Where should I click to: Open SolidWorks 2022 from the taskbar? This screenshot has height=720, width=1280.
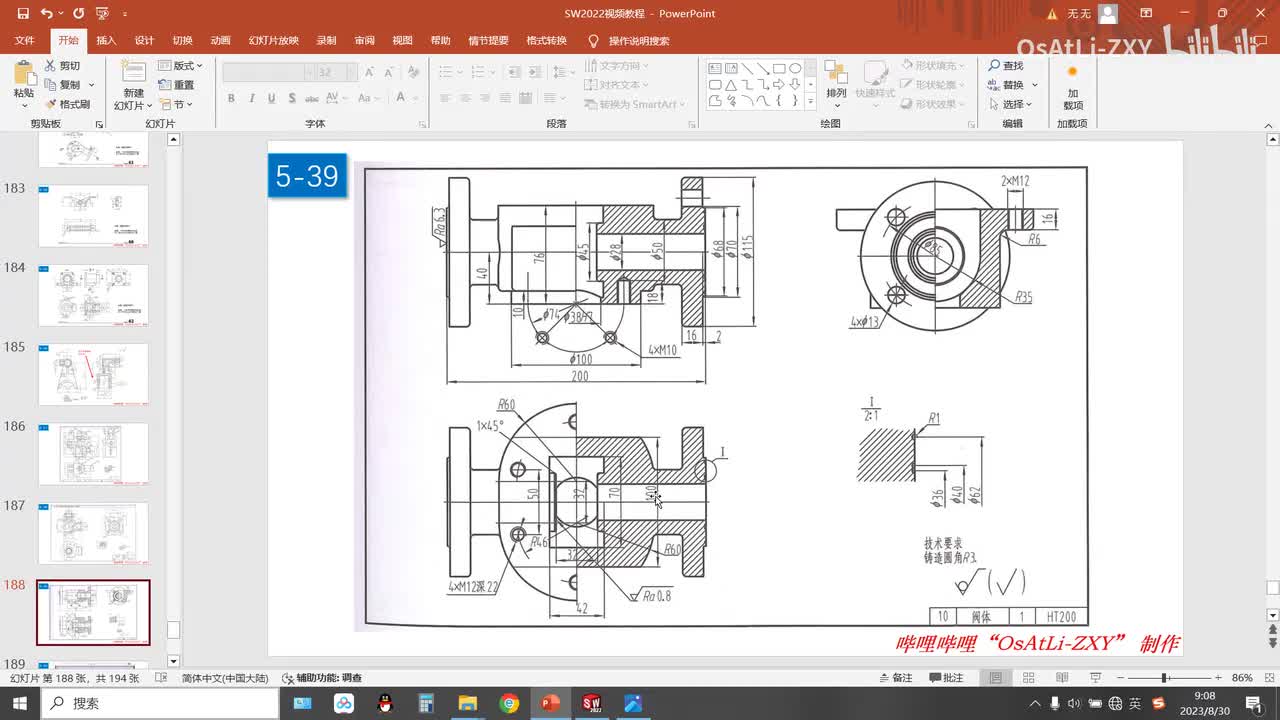591,703
